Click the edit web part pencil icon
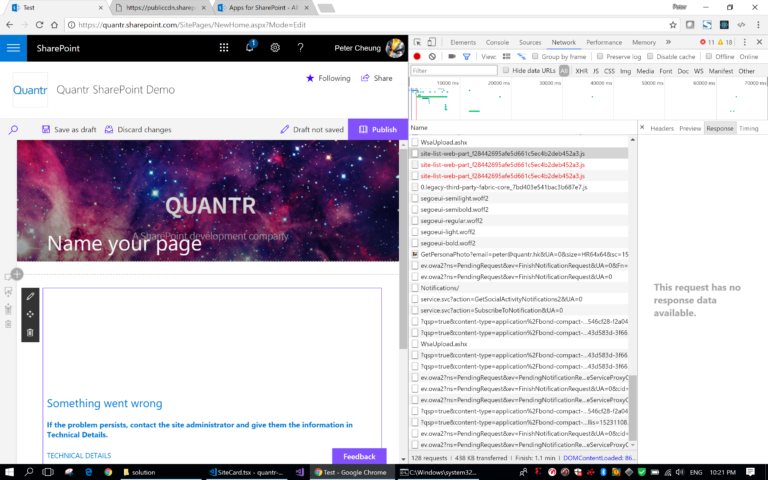The height and width of the screenshot is (480, 768). point(30,296)
